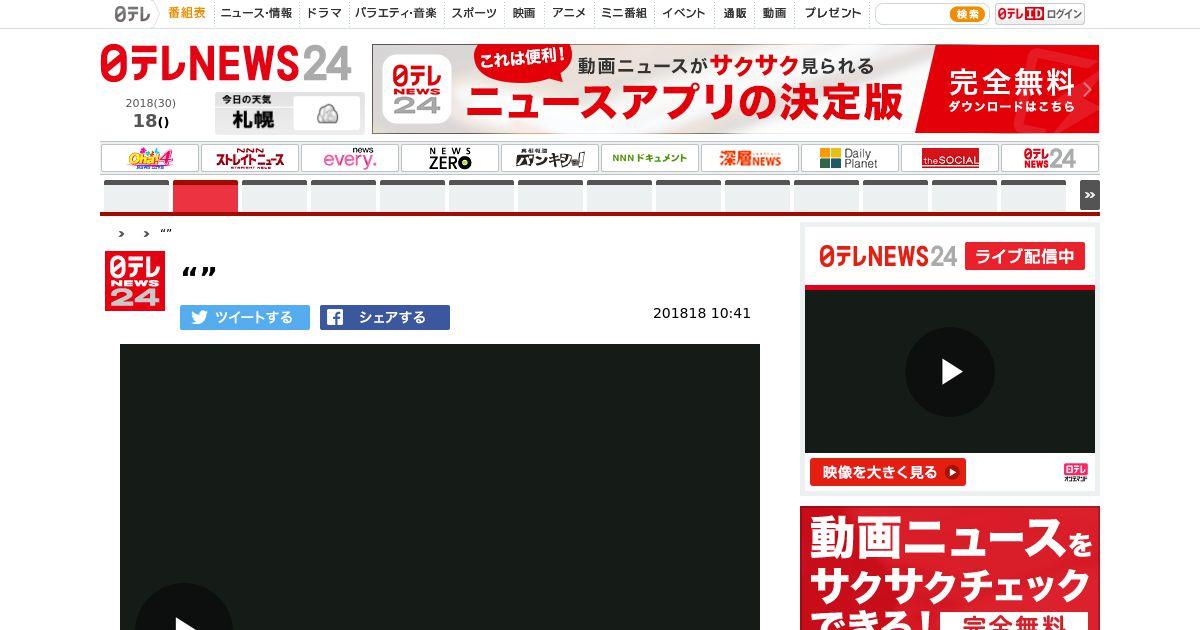Open 今日の天気 札幌 weather widget
Viewport: 1200px width, 630px height.
click(290, 113)
